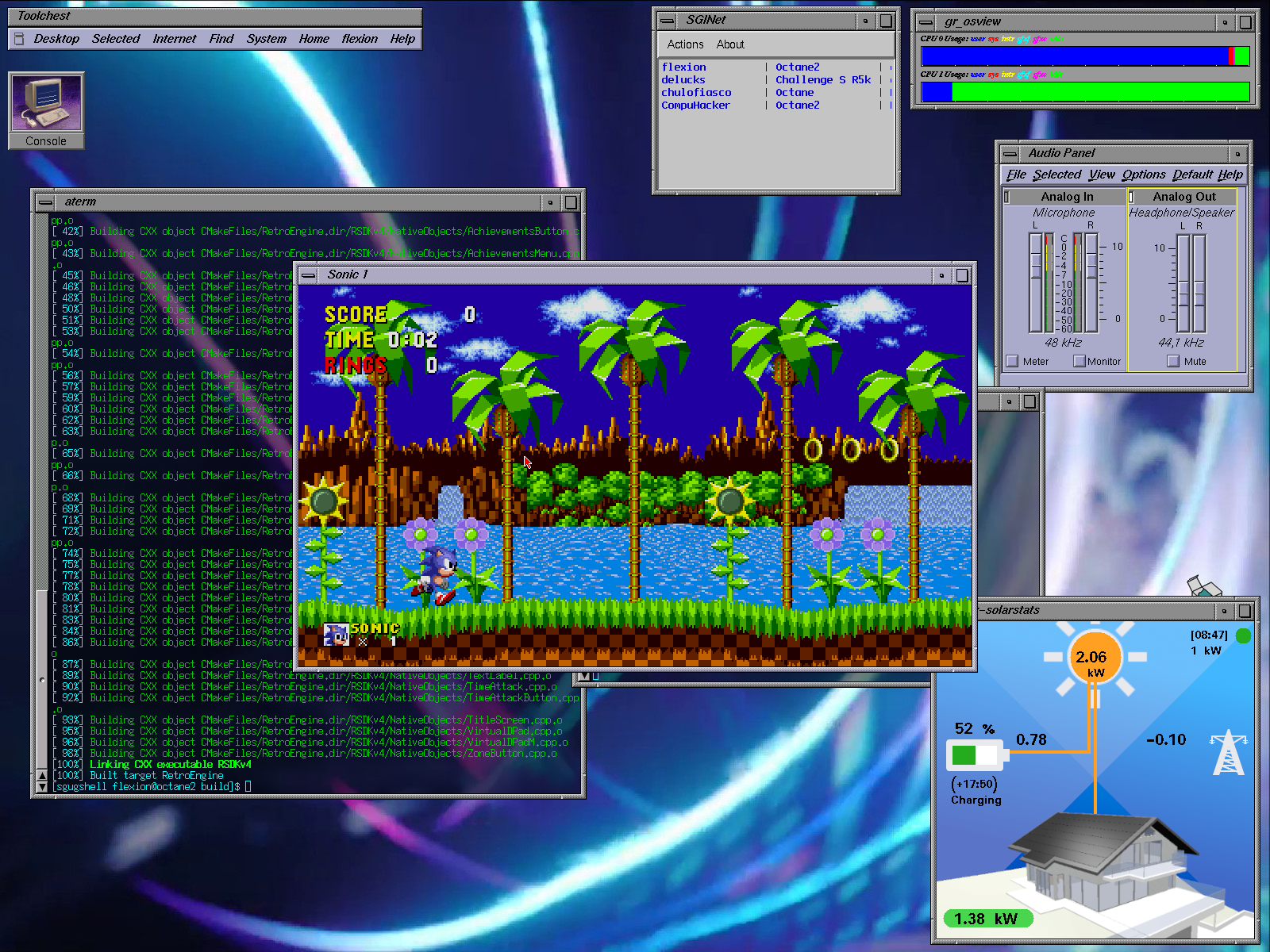Open the Desktop menu in Toolchest
Image resolution: width=1270 pixels, height=952 pixels.
click(x=56, y=39)
